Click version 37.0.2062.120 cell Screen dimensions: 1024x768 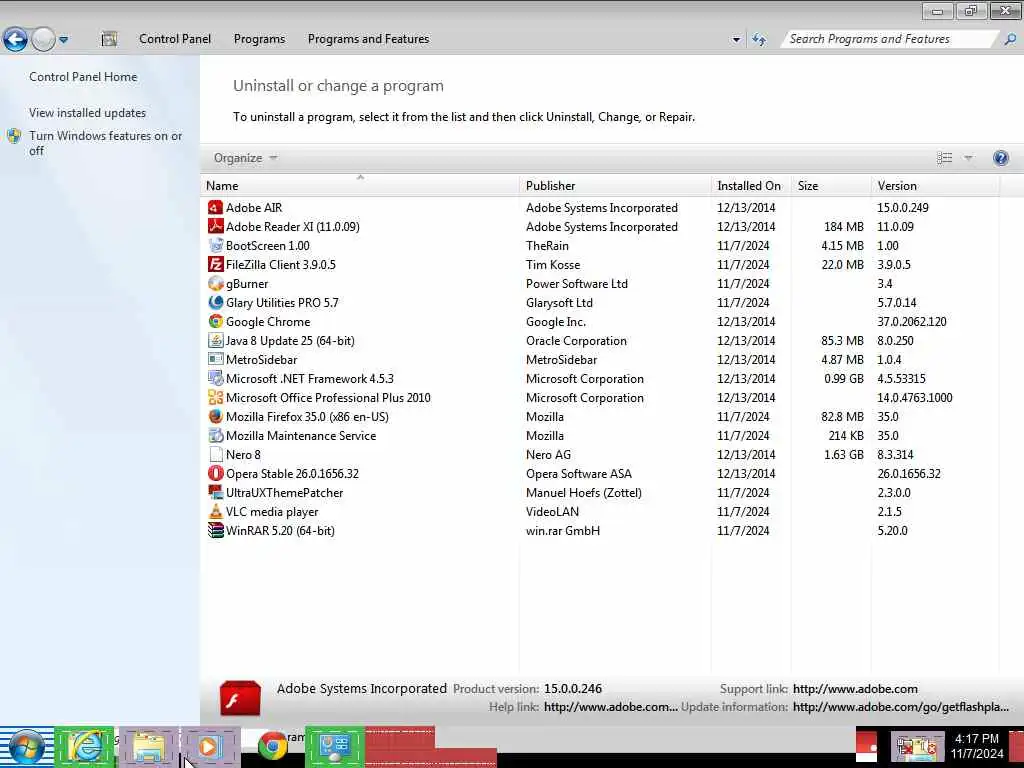[912, 322]
